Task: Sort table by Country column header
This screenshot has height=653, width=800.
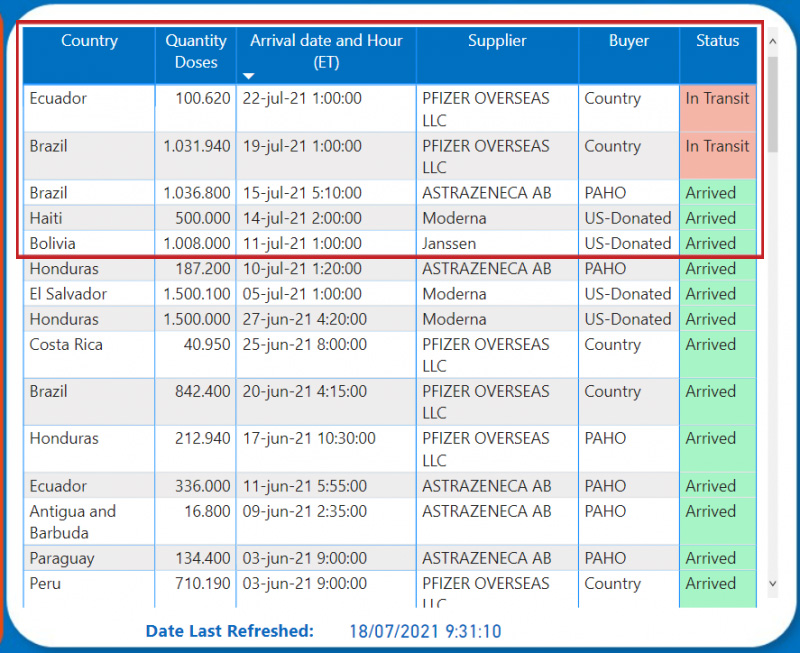Action: 89,41
